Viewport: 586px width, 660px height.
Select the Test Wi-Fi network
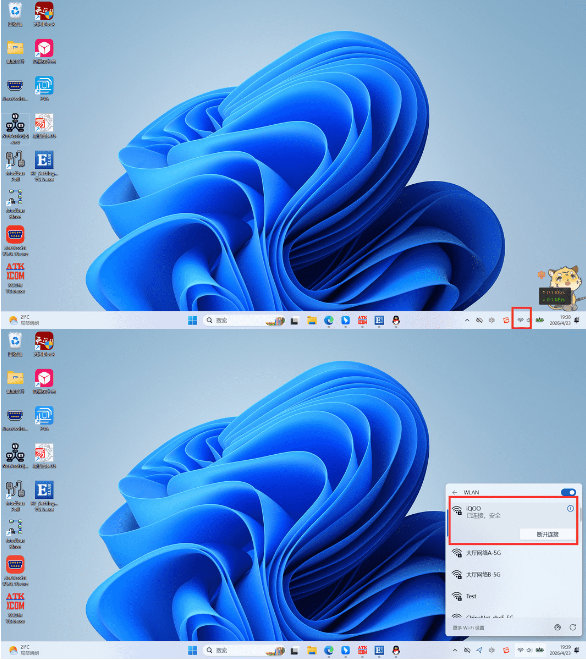[x=513, y=596]
